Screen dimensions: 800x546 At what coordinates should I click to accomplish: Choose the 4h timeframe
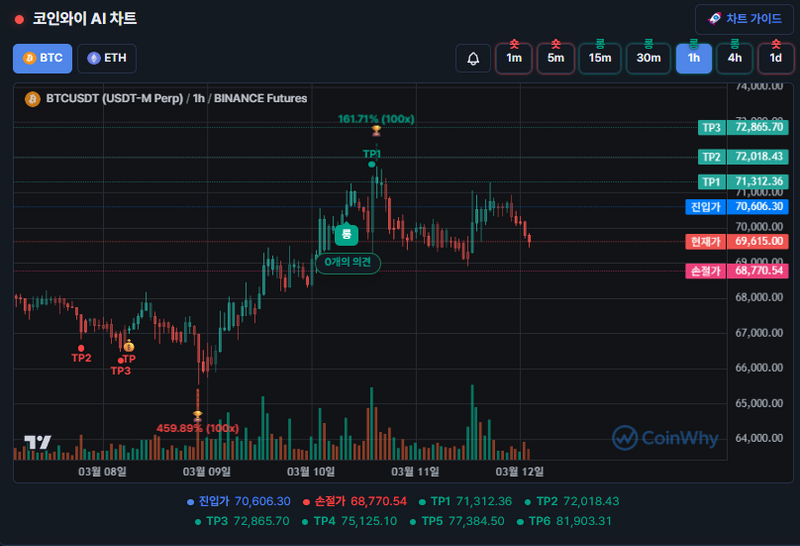point(734,58)
